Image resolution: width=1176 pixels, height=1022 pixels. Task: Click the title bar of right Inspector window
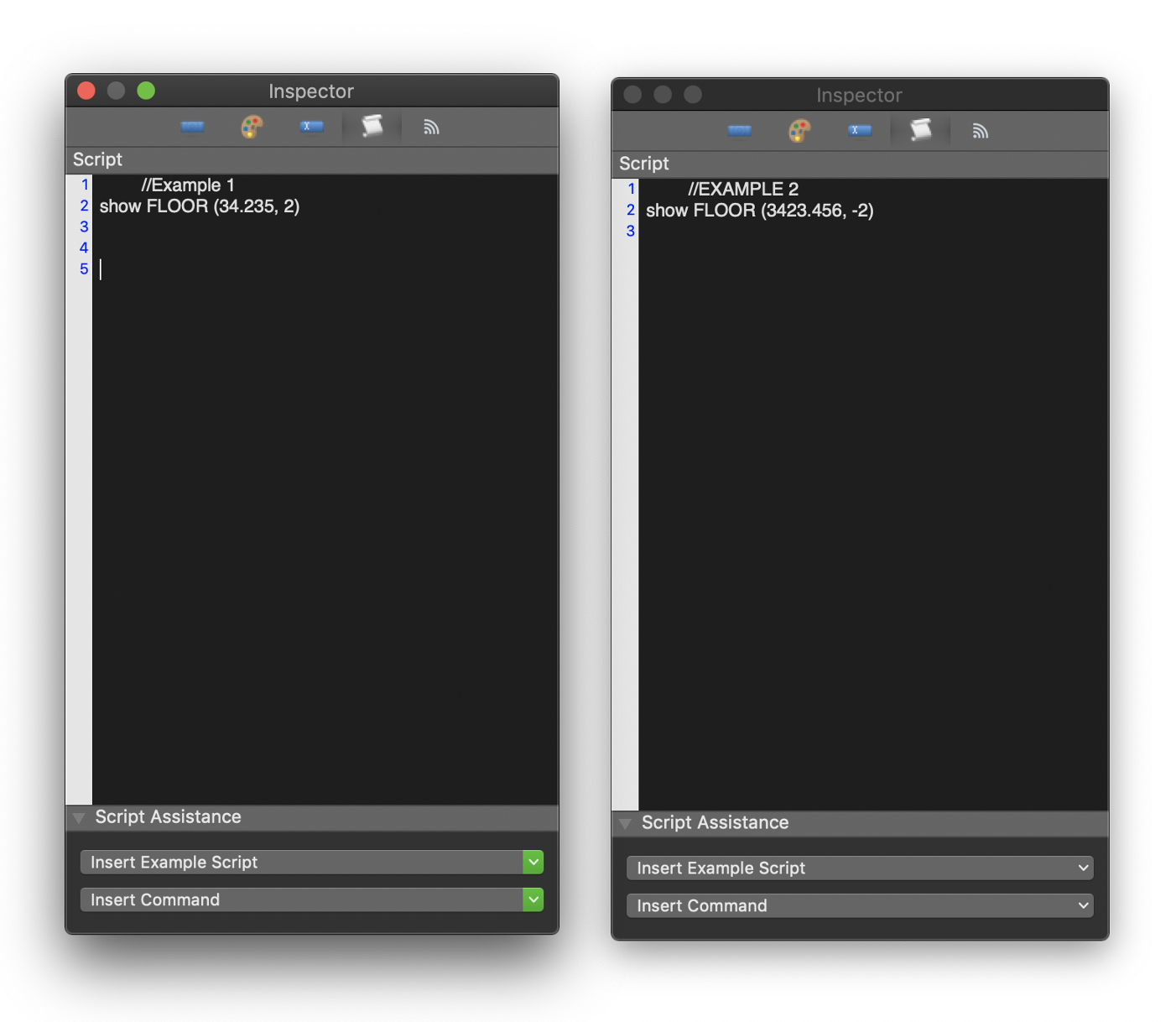[860, 95]
